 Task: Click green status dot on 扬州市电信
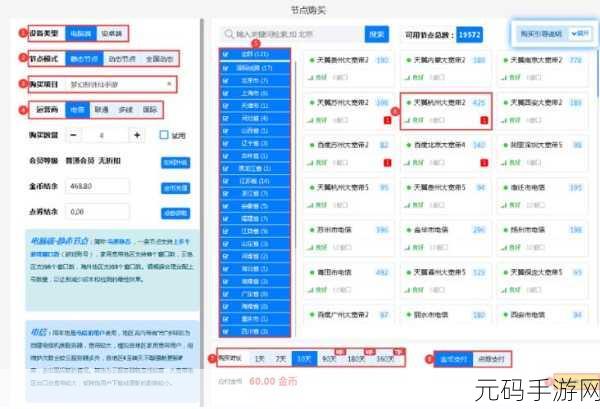click(505, 230)
